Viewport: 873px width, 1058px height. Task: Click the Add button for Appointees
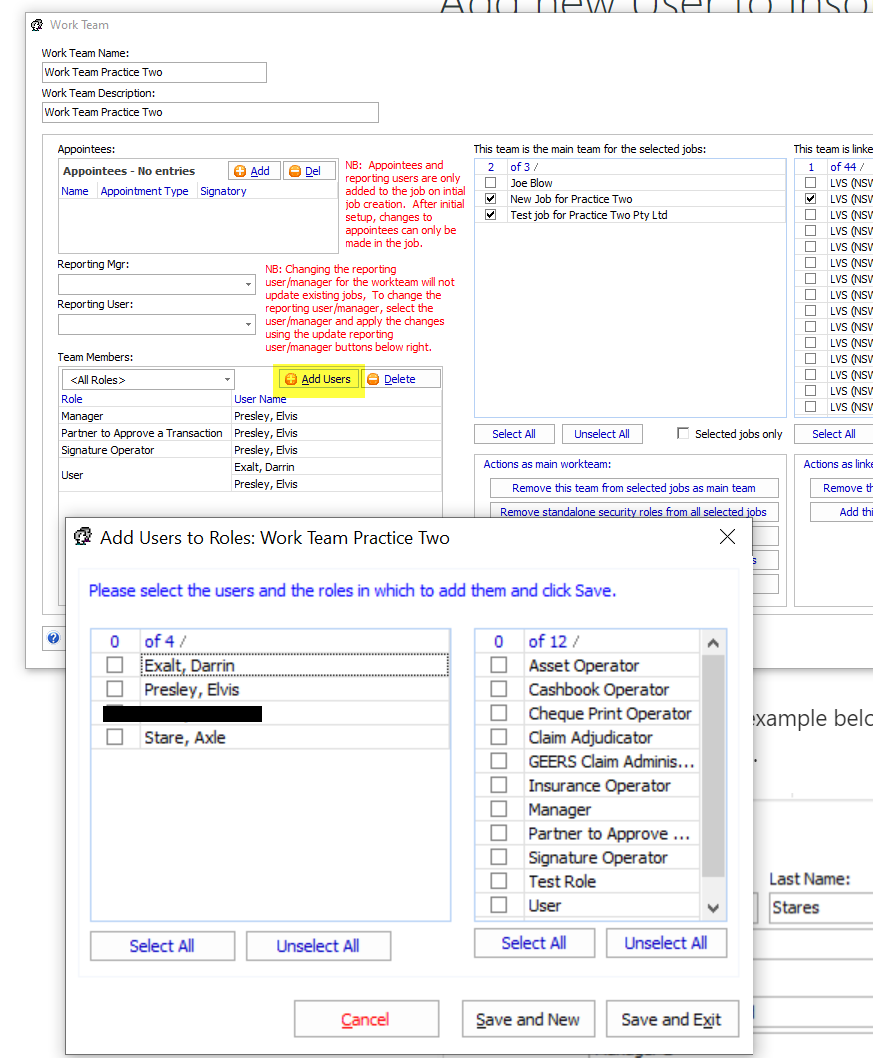[253, 171]
